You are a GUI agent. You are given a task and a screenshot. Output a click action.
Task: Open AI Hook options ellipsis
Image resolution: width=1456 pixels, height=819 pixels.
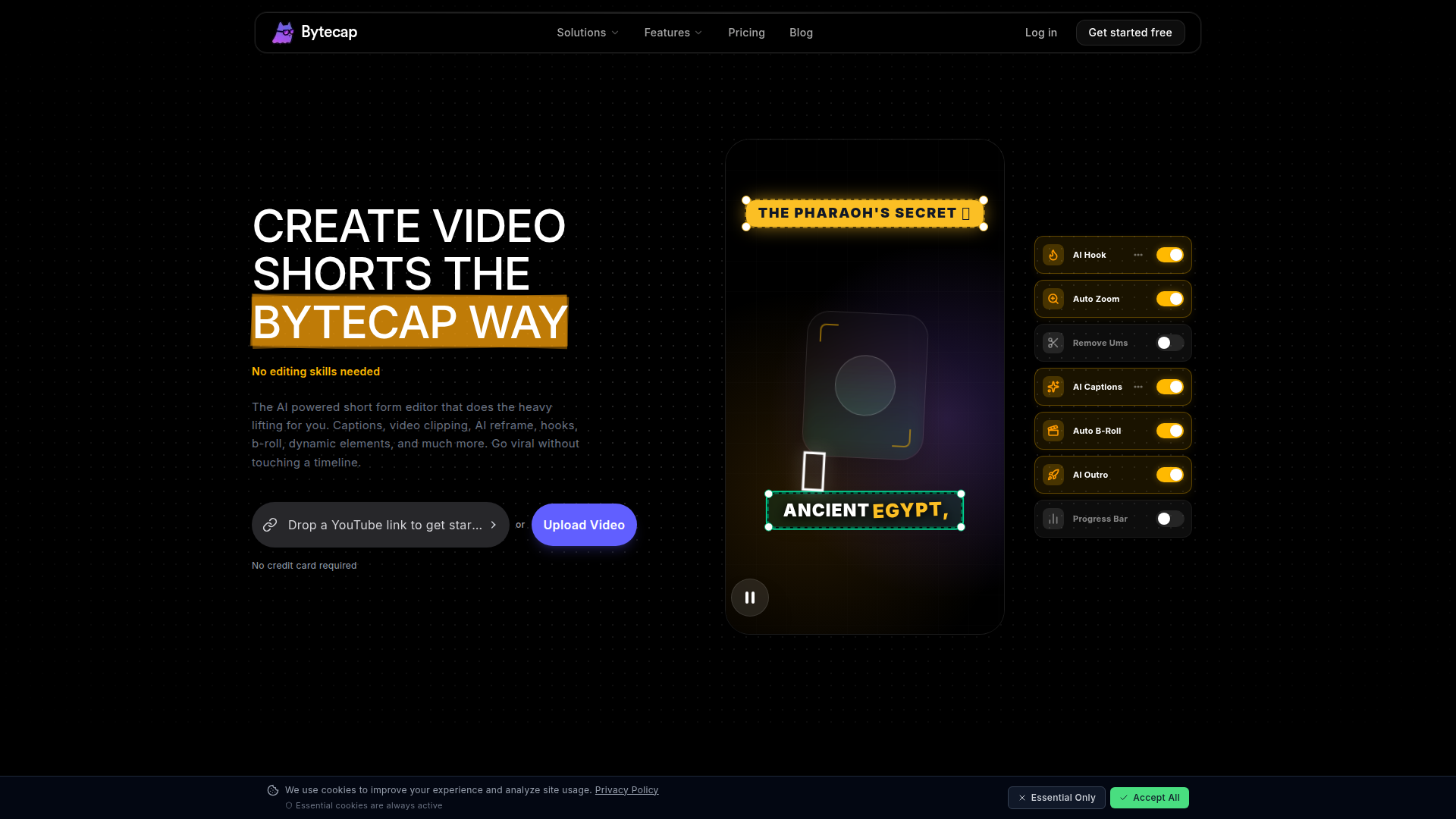click(x=1138, y=255)
